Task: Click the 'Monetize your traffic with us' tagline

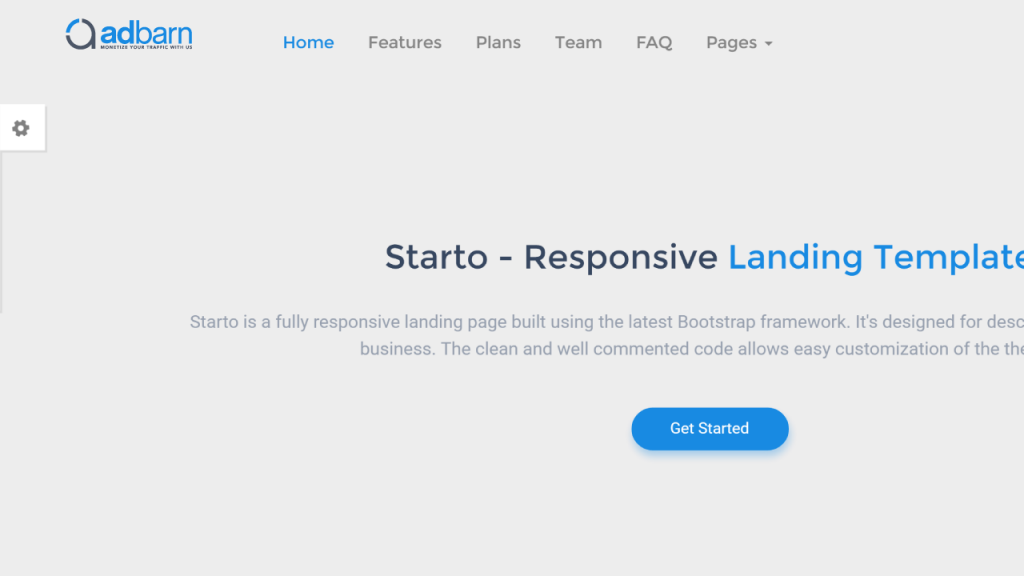Action: coord(146,47)
